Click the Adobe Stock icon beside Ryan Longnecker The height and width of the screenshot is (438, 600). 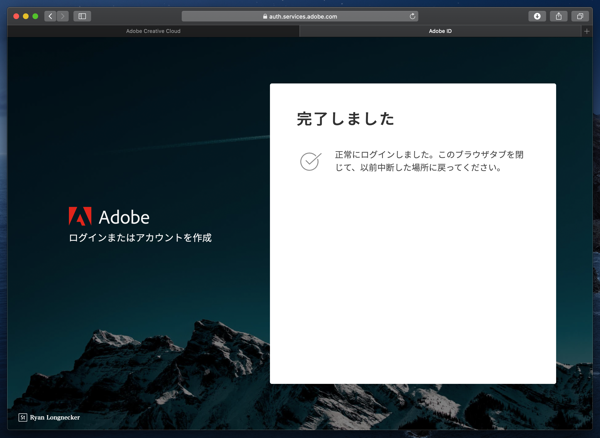tap(23, 417)
